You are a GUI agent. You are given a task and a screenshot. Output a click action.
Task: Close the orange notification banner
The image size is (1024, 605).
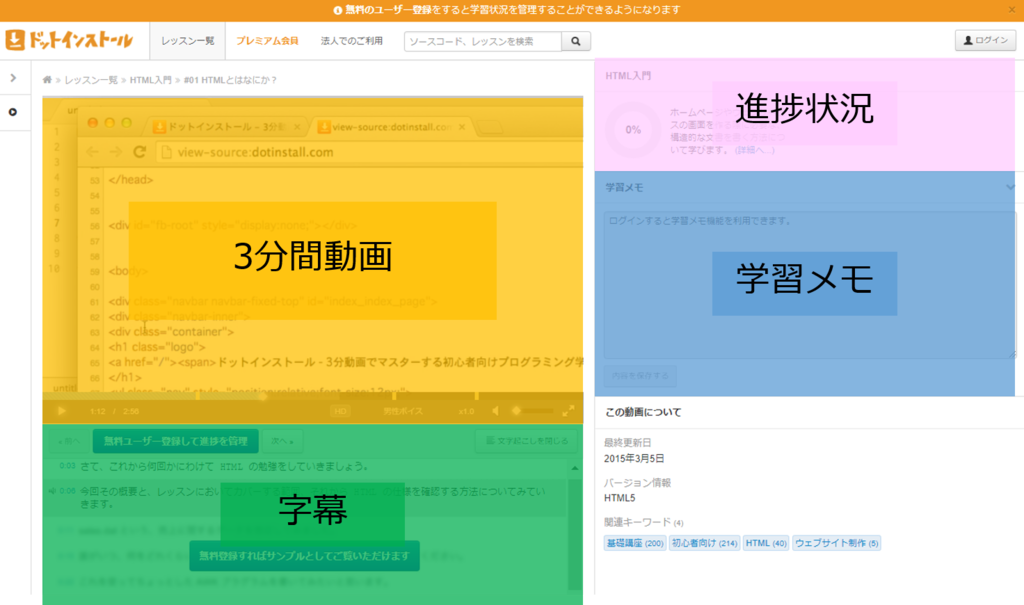pyautogui.click(x=1012, y=10)
